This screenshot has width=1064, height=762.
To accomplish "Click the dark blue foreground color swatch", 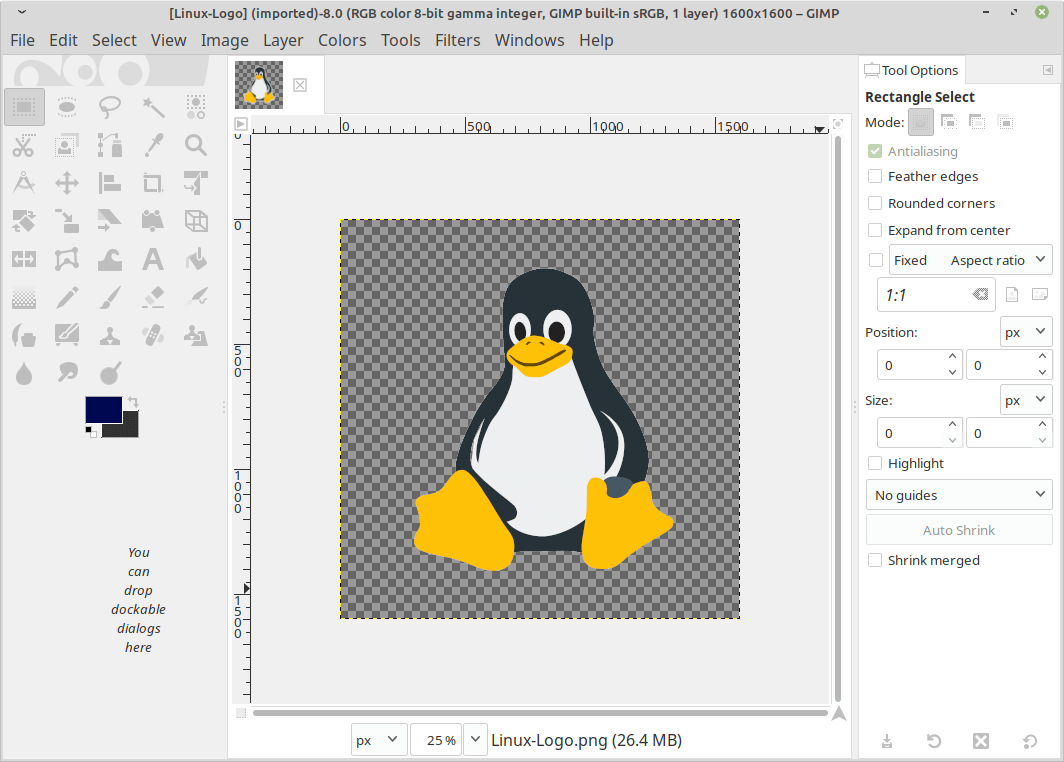I will (103, 409).
